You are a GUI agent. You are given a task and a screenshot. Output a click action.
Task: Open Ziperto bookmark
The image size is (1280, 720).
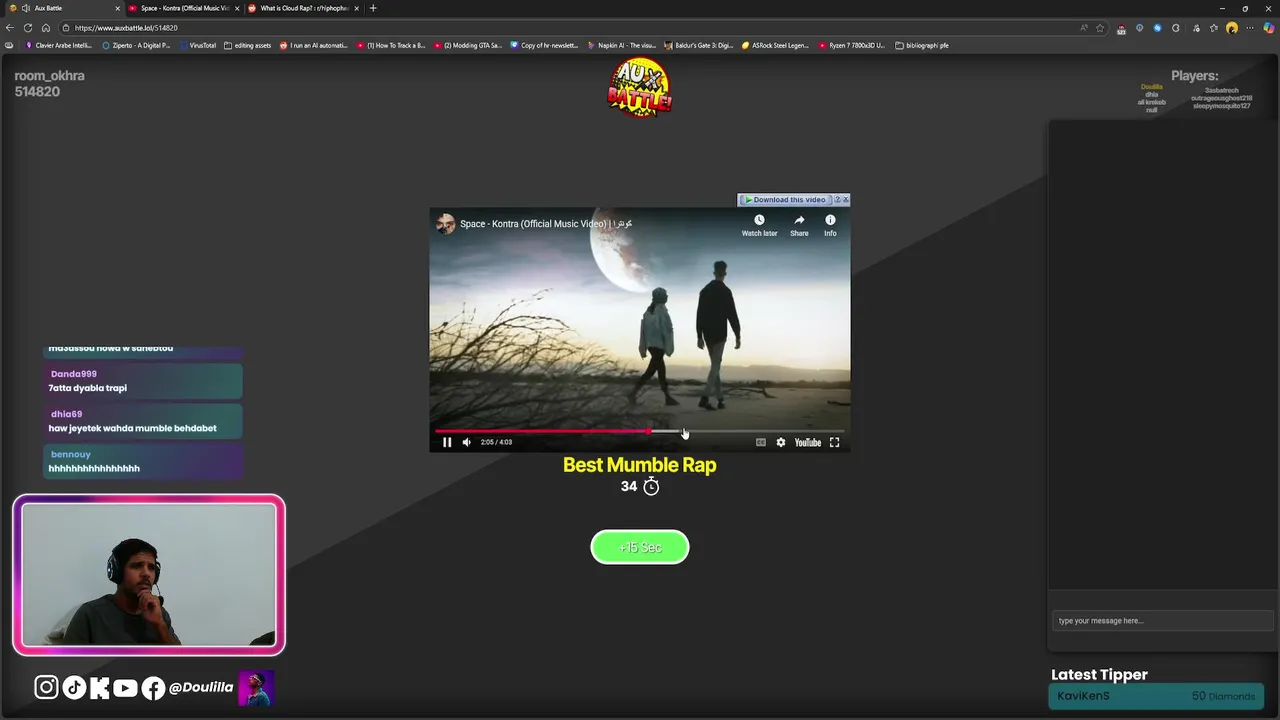[x=136, y=45]
